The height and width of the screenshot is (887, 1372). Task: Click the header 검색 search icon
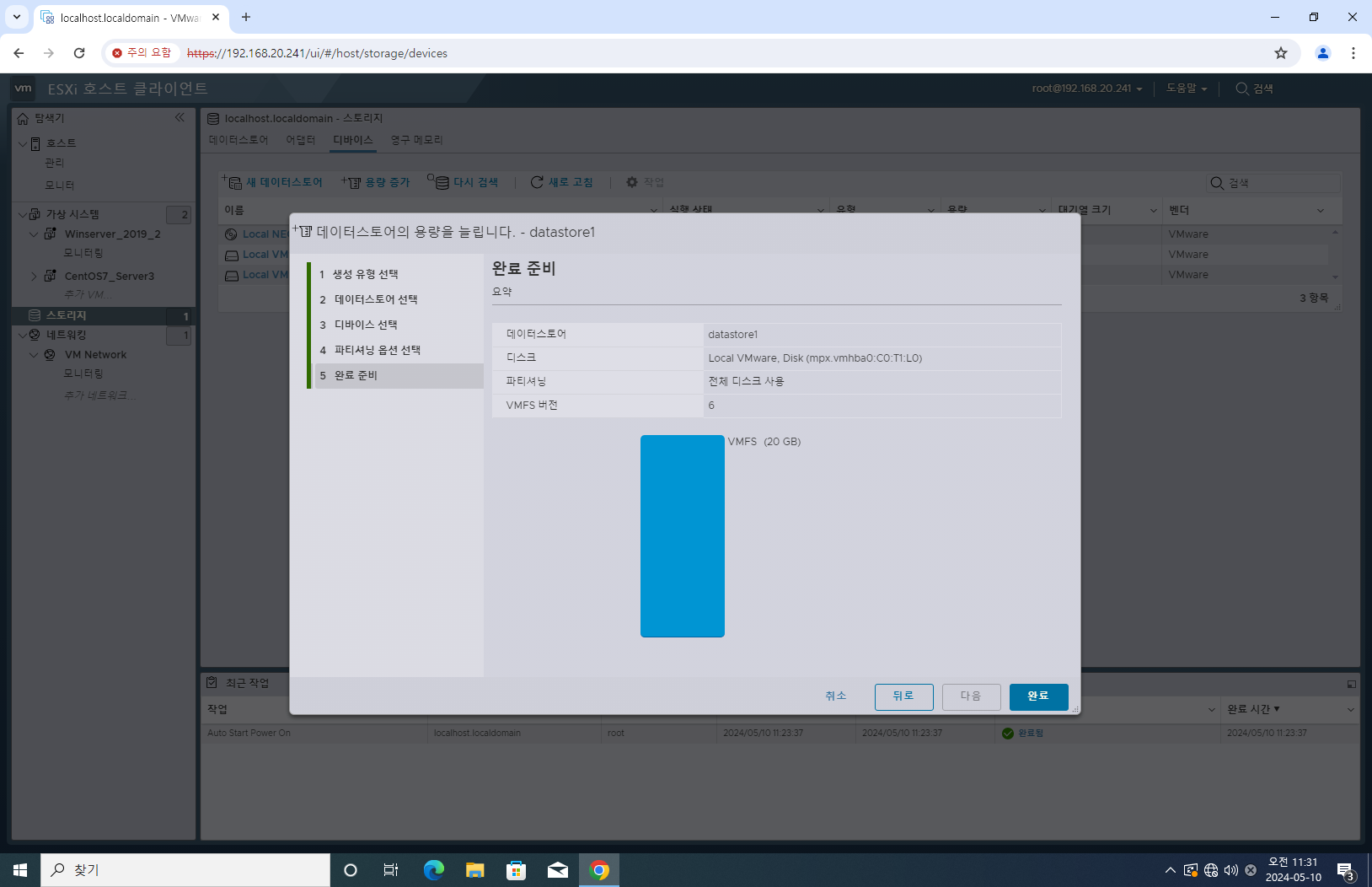pyautogui.click(x=1242, y=89)
